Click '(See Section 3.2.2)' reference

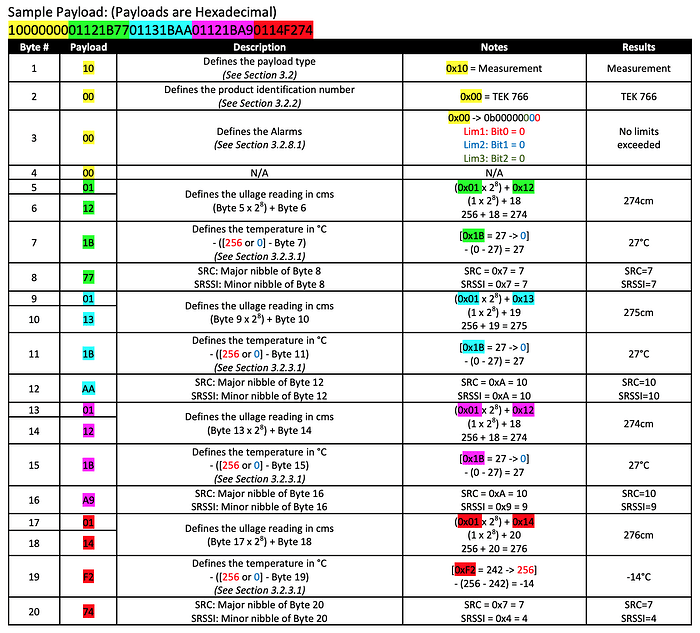(x=259, y=103)
